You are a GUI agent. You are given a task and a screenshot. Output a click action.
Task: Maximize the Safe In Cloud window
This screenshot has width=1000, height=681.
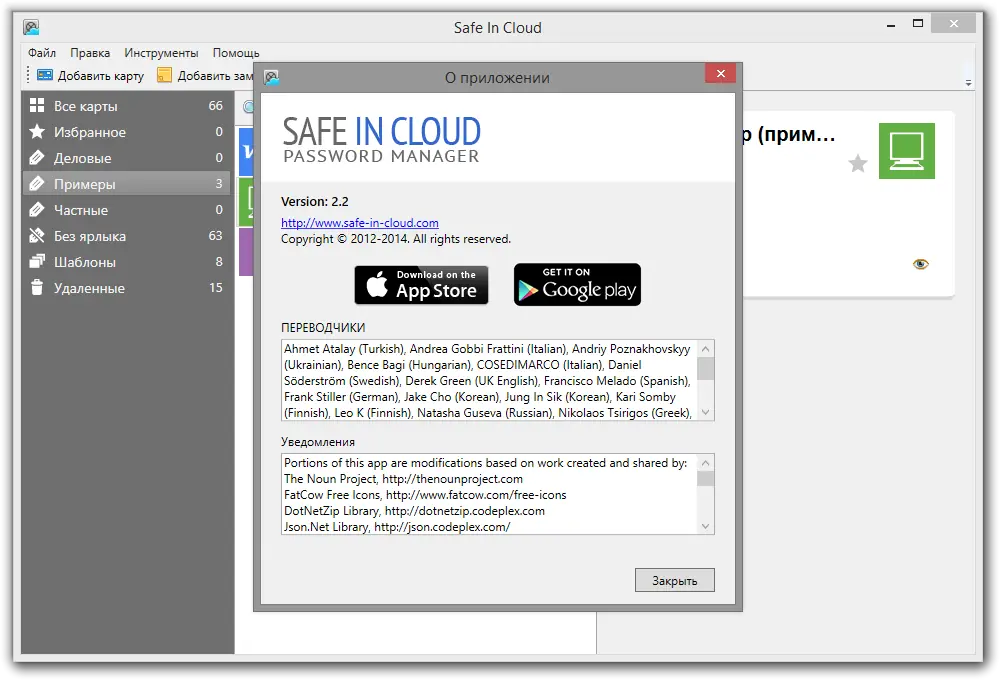(918, 24)
